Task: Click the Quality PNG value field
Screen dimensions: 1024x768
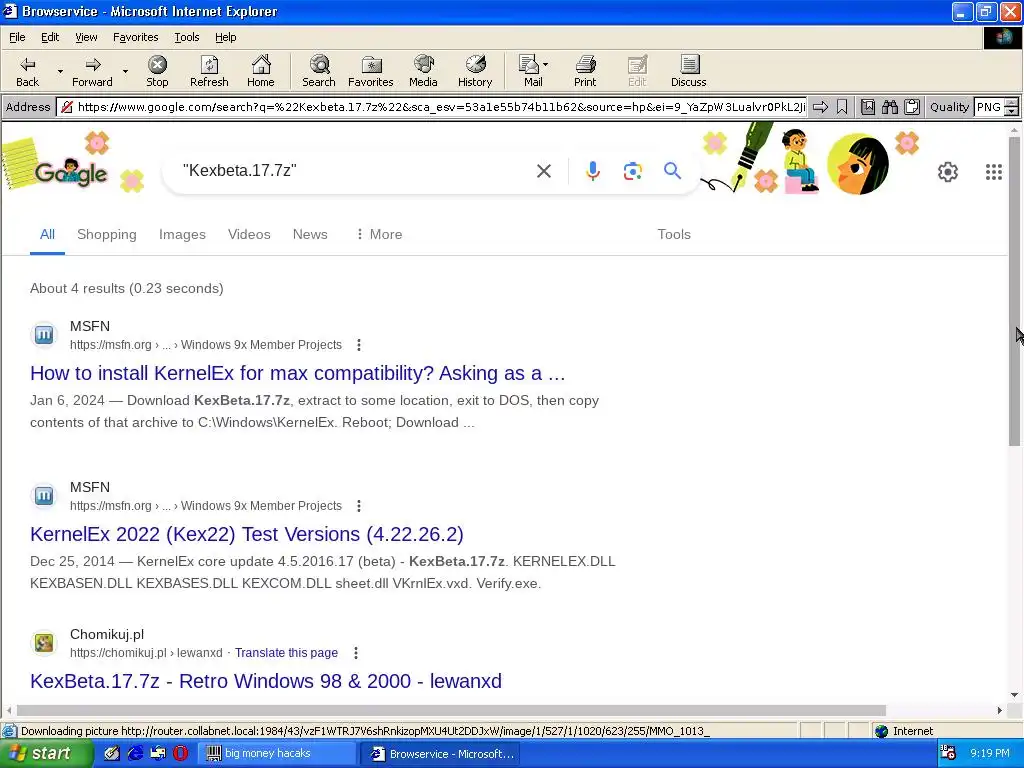Action: click(989, 107)
